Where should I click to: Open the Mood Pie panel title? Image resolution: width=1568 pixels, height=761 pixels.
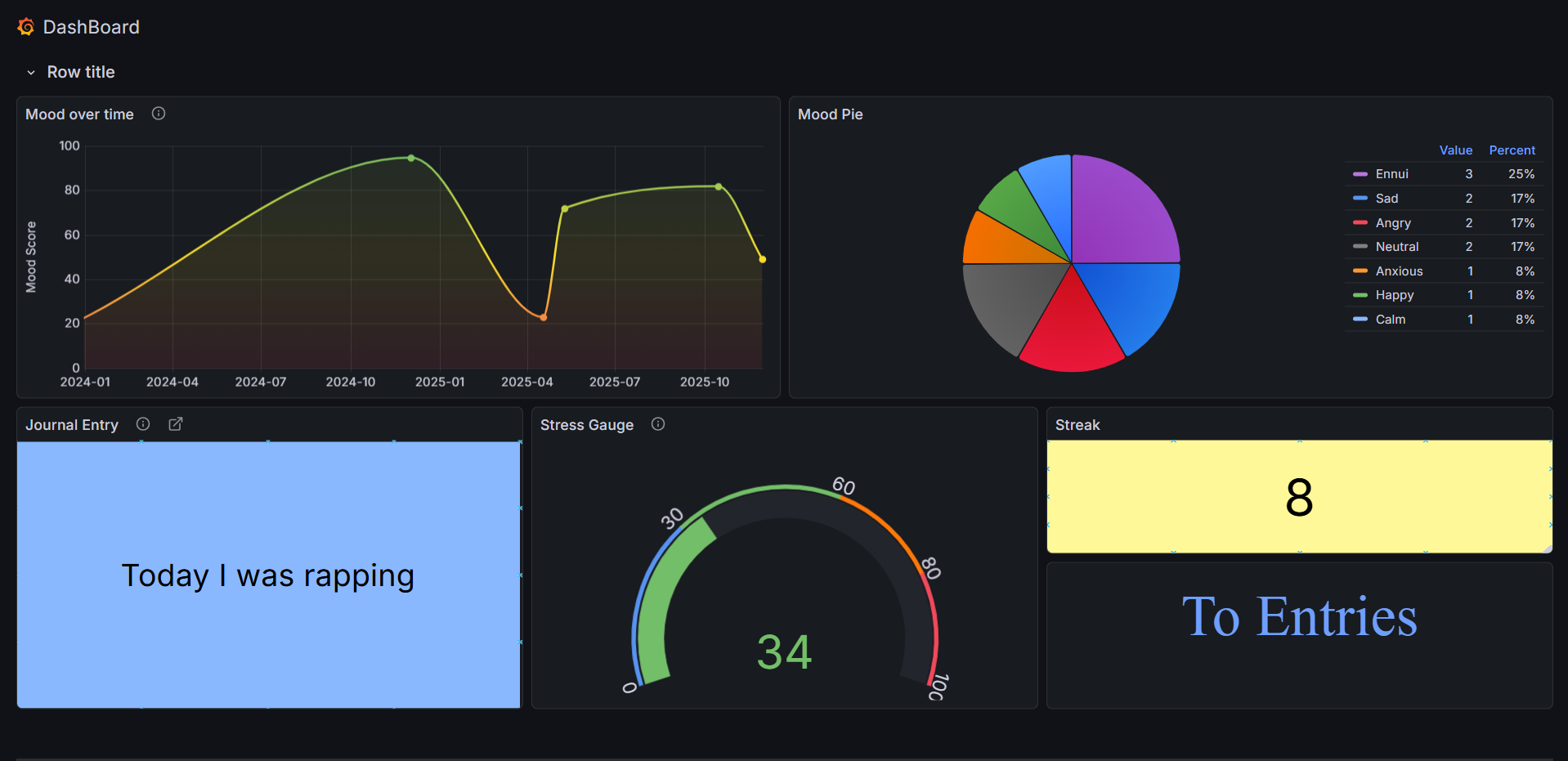[830, 114]
